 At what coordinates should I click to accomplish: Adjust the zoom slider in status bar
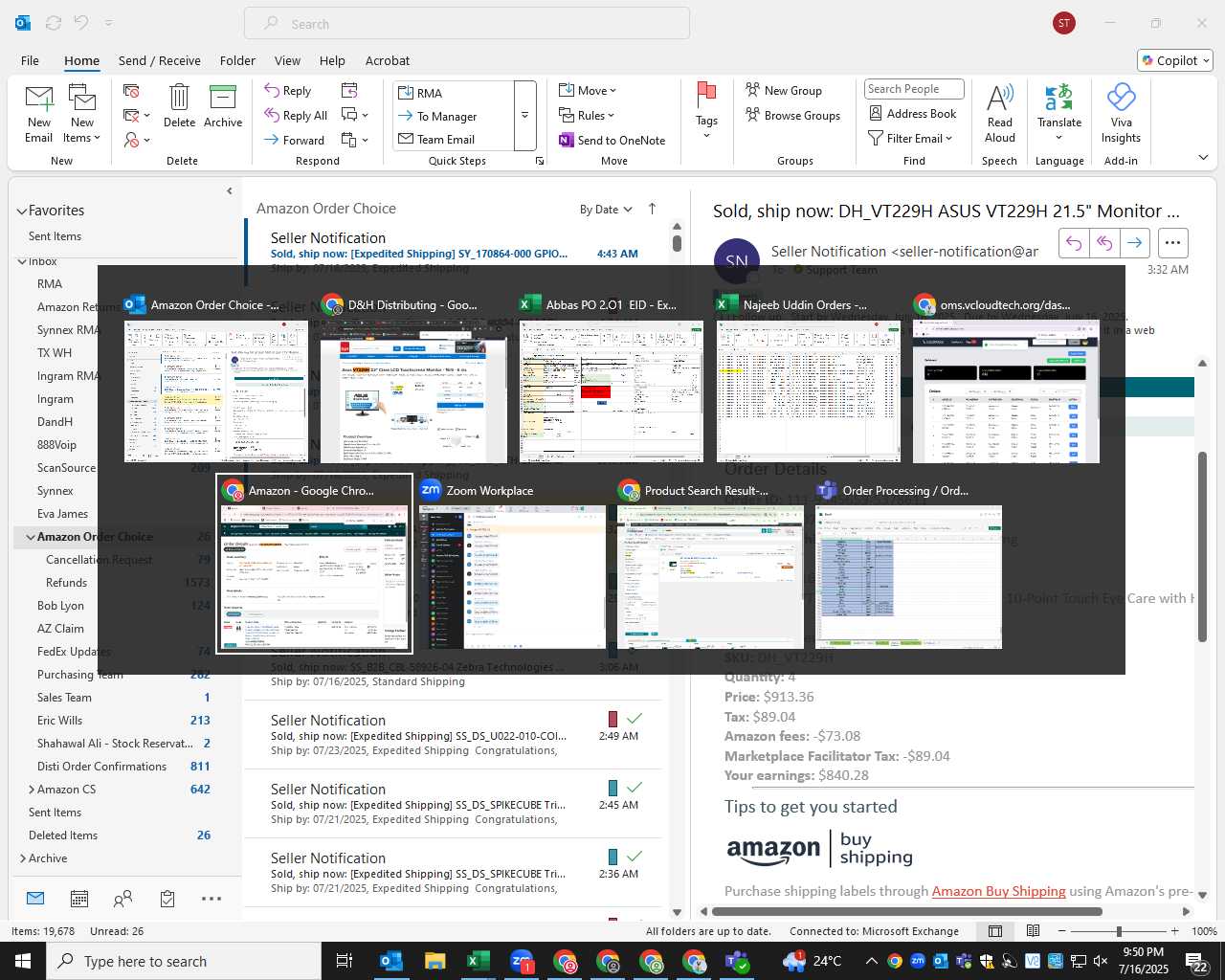[1119, 931]
